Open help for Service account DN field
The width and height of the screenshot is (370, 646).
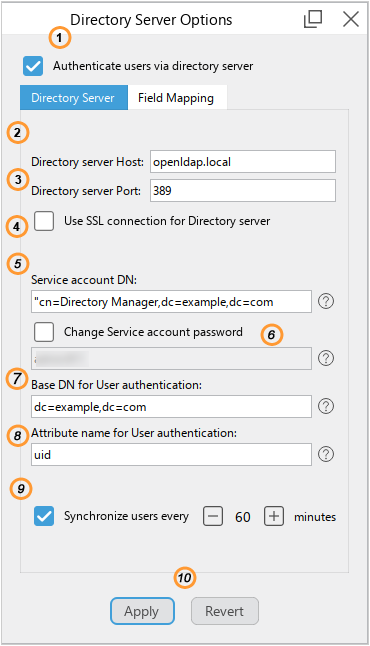[x=326, y=302]
